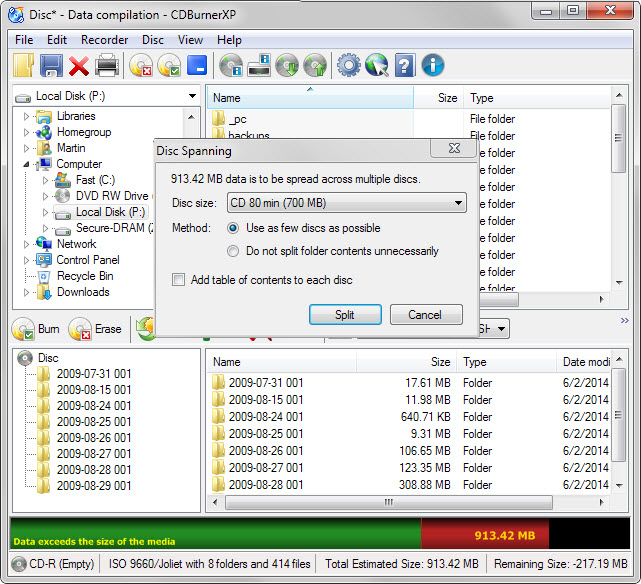Expand the Downloads tree node
641x584 pixels.
27,292
